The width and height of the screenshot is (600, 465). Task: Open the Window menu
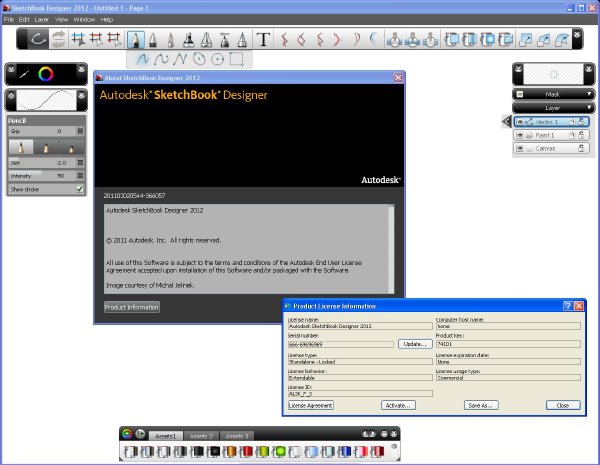coord(84,20)
